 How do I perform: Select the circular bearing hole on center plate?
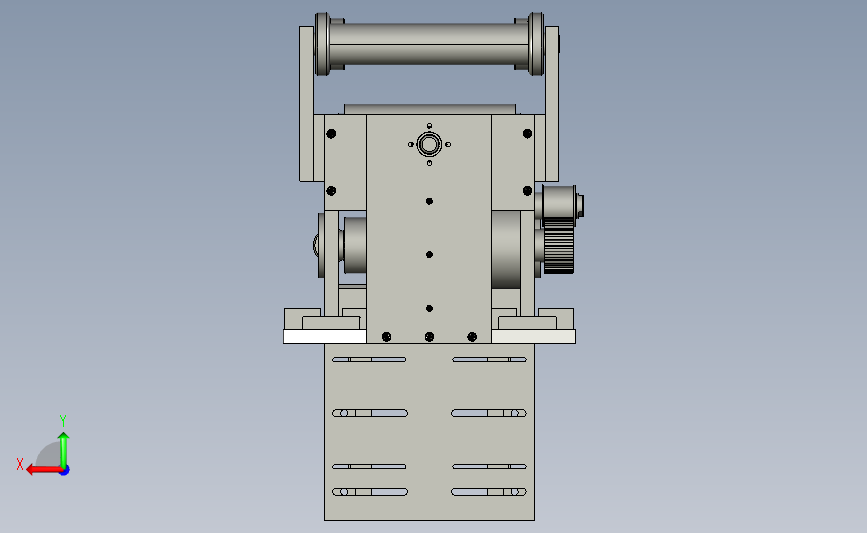pos(429,145)
